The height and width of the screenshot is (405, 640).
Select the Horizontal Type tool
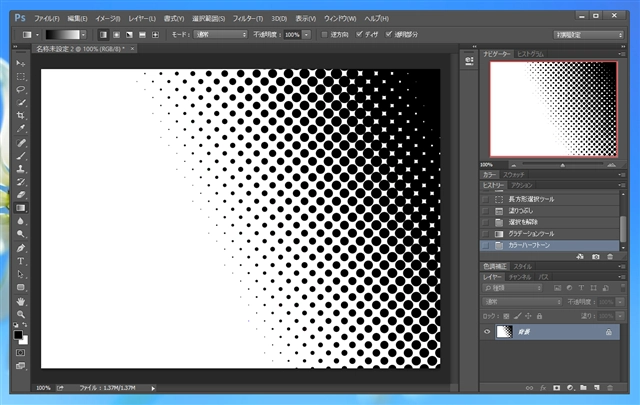point(20,261)
